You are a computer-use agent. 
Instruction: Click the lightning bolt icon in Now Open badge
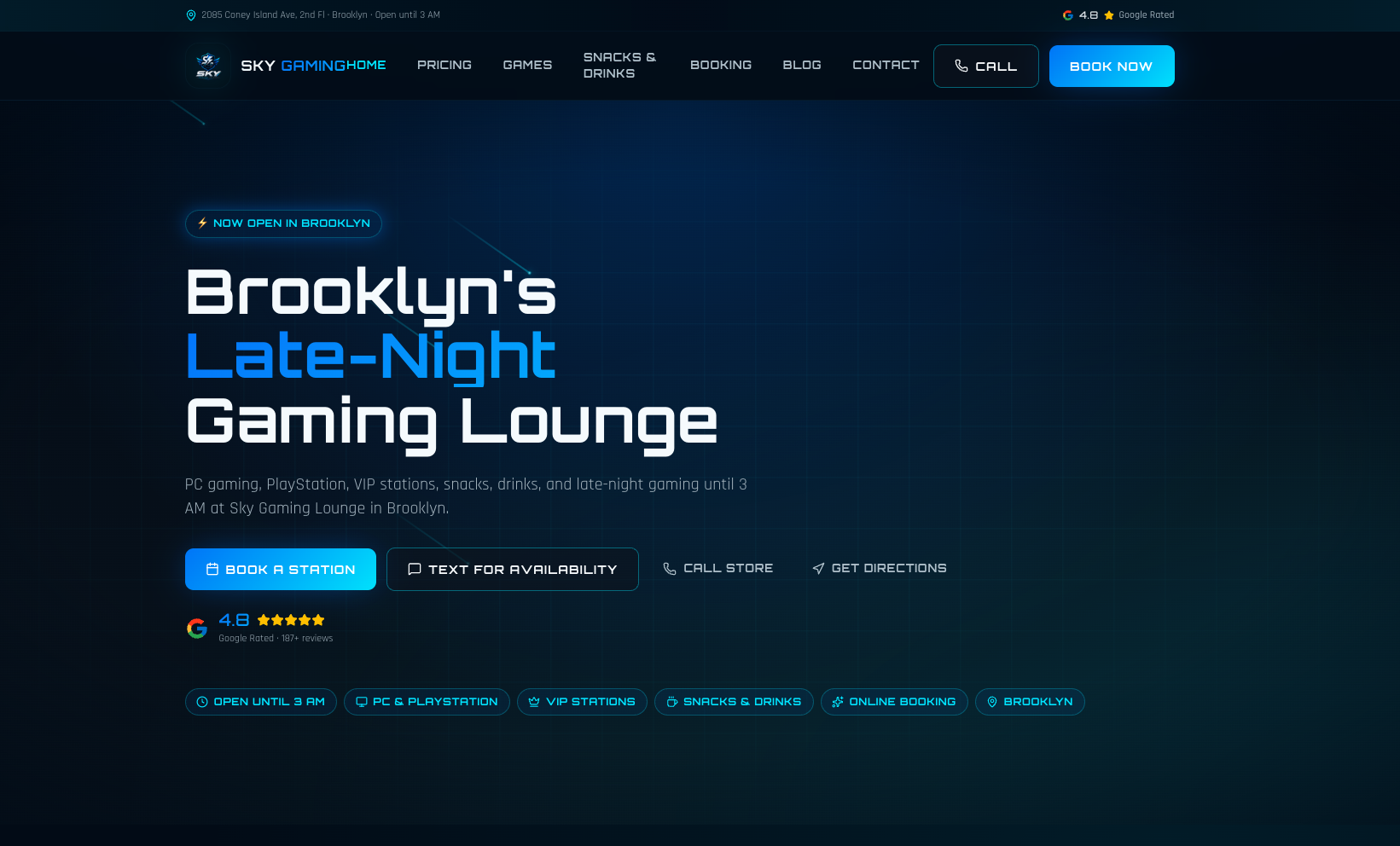(202, 223)
